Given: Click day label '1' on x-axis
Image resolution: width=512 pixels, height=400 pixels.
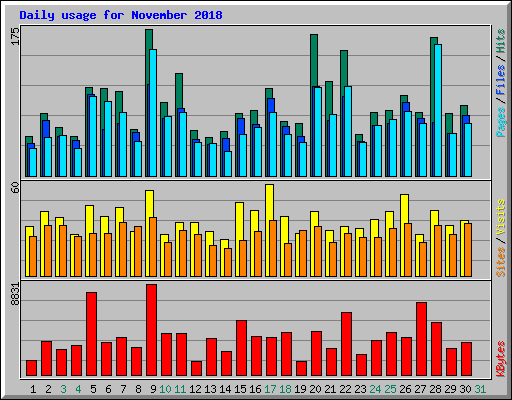Looking at the screenshot, I should (x=33, y=389).
